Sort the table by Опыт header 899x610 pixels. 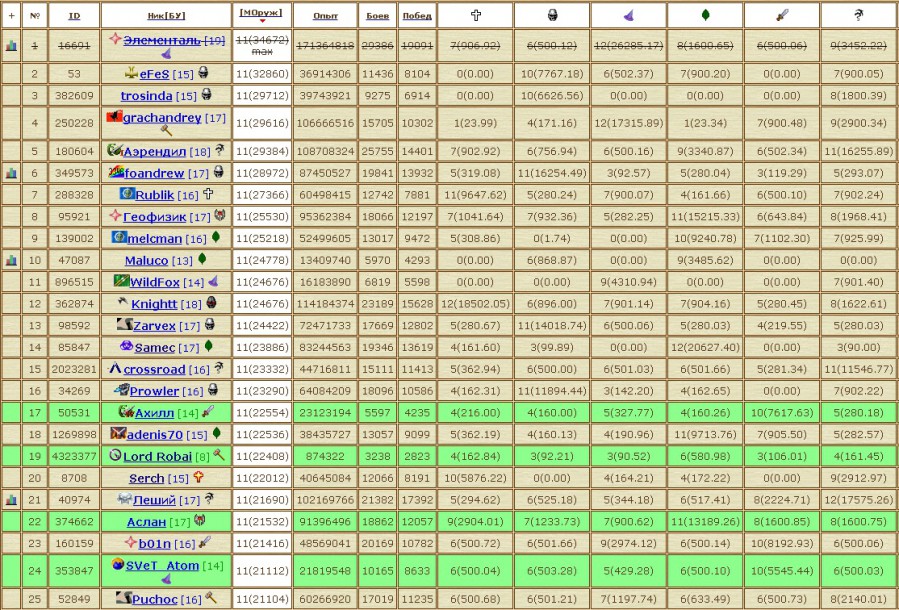coord(325,16)
